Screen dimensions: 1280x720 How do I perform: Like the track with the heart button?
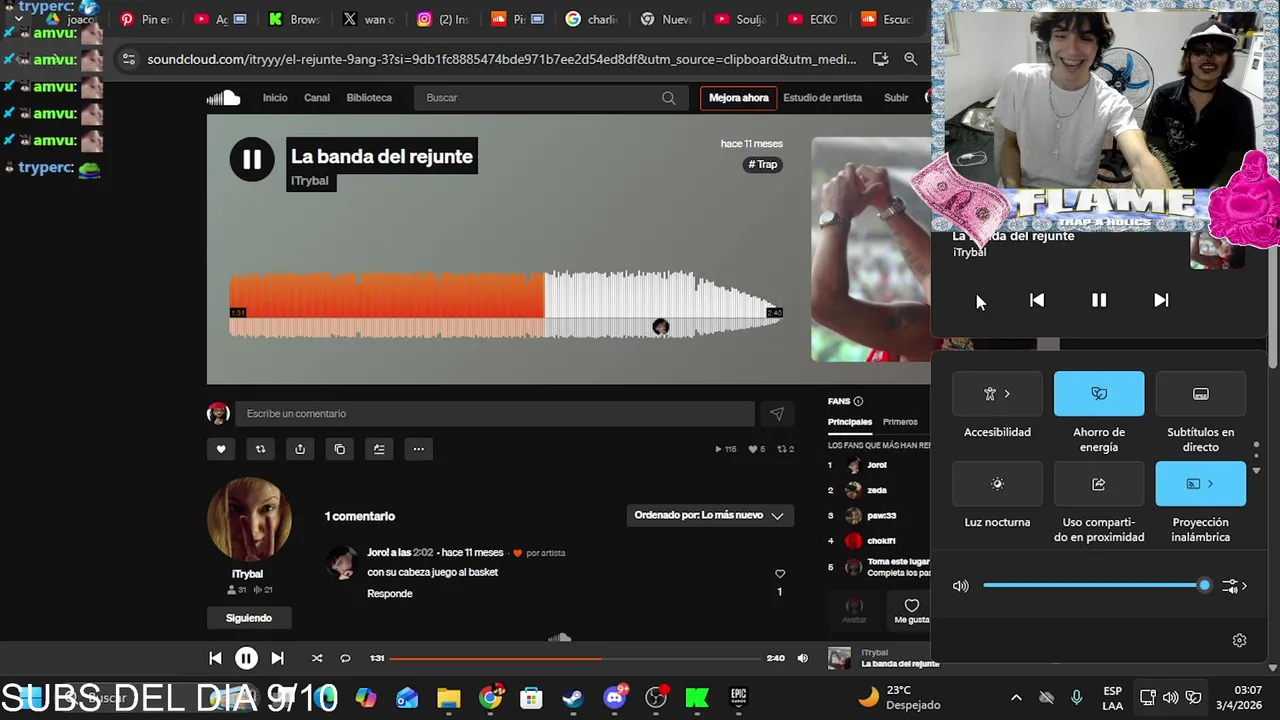coord(221,449)
